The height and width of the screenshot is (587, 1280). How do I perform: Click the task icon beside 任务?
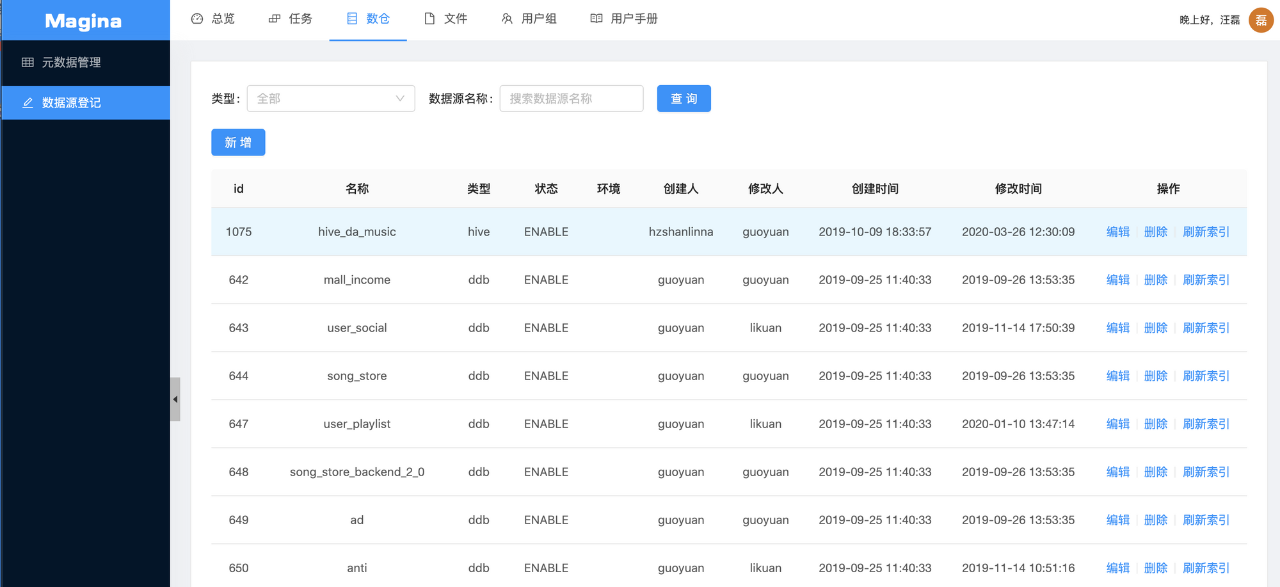pos(275,19)
